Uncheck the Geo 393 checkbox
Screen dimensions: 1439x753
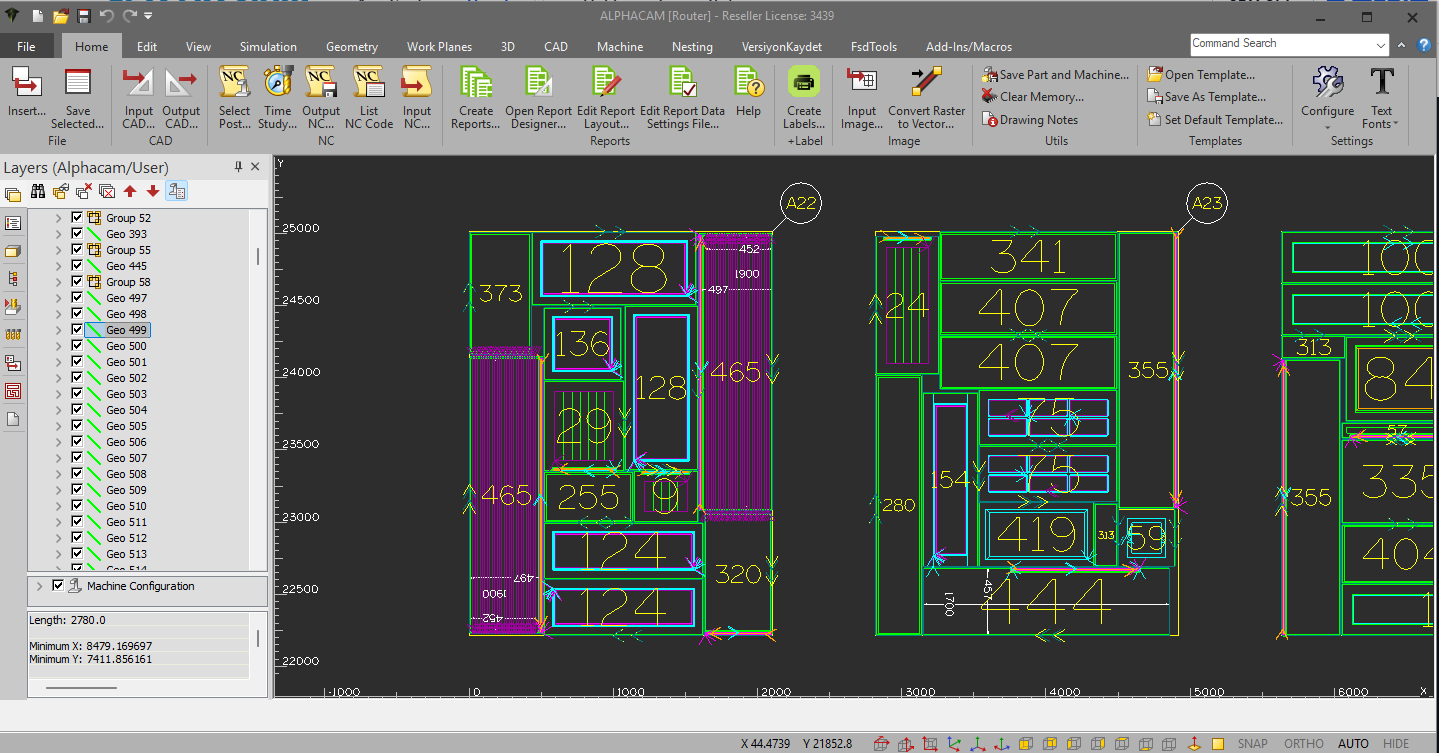click(x=77, y=234)
